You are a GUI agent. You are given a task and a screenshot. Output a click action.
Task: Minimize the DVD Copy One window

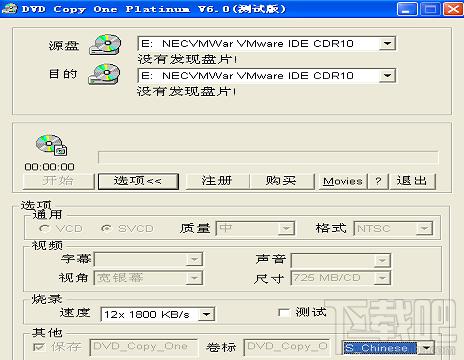point(407,9)
